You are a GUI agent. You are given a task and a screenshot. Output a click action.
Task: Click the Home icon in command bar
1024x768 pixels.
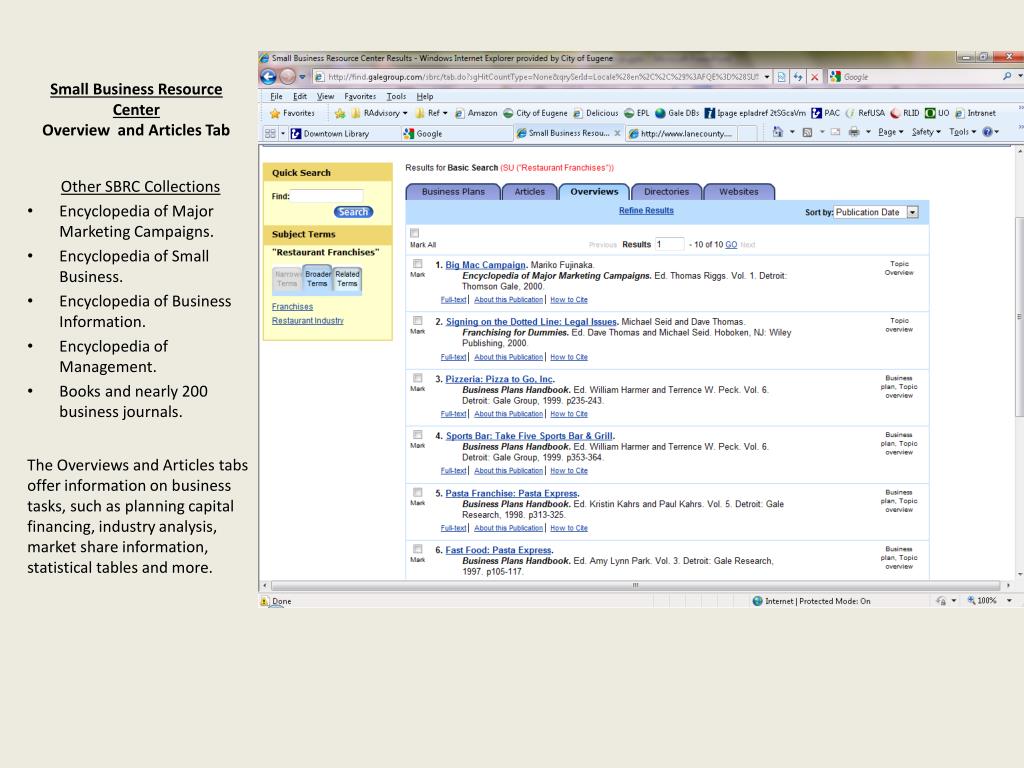tap(777, 132)
